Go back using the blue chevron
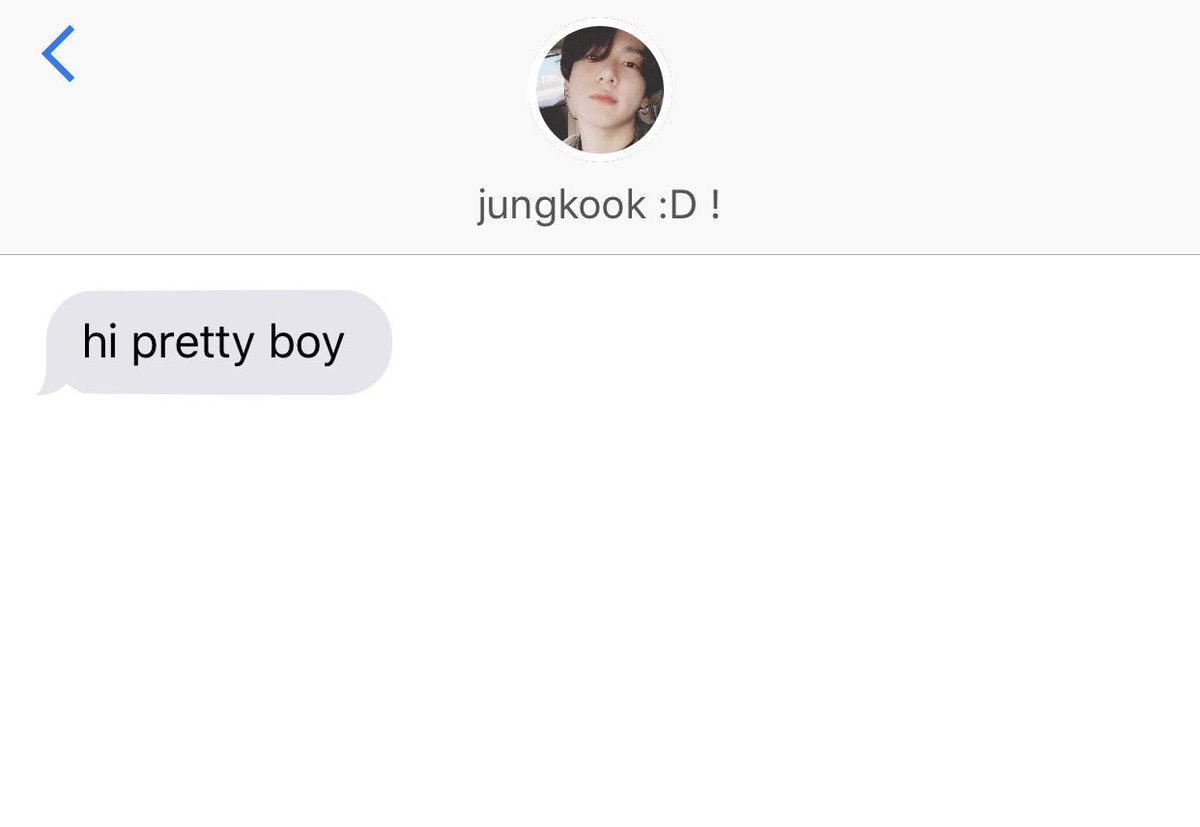The height and width of the screenshot is (827, 1200). [58, 54]
